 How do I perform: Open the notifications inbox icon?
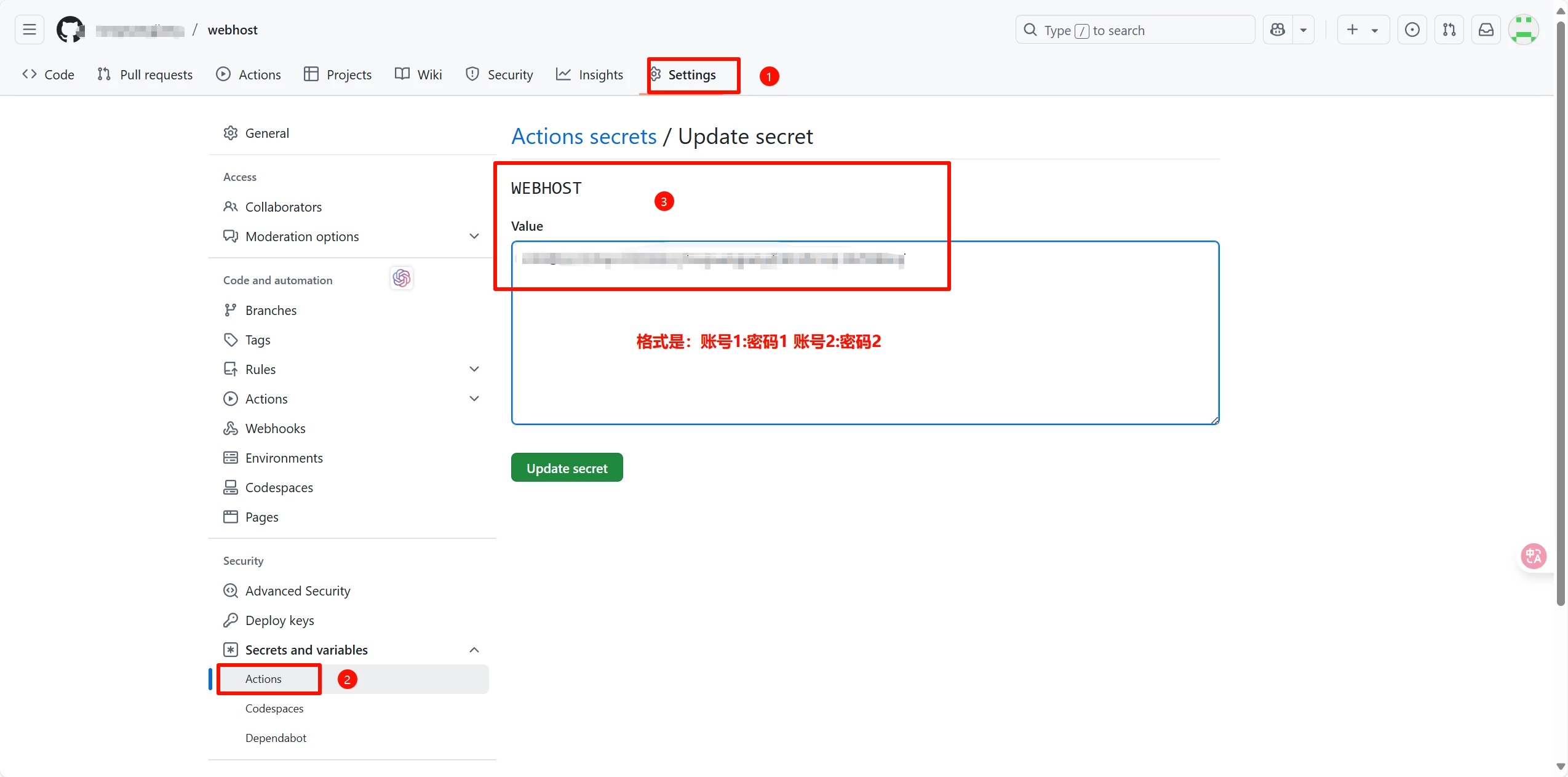pos(1486,30)
